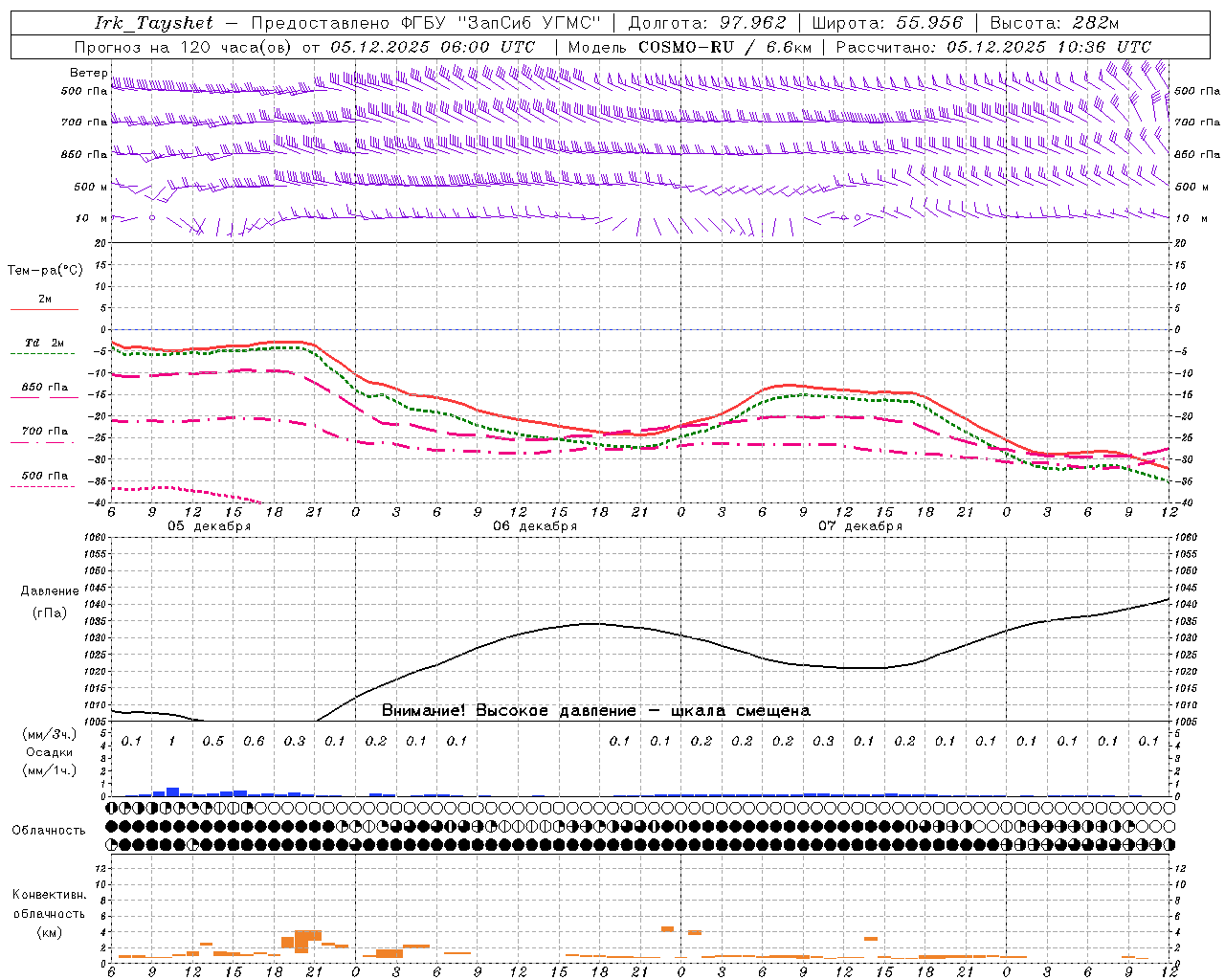Screen dimensions: 1225x980
Task: Click the Рассчитано: 05.12.2025 10:36 UTC timestamp
Action: pyautogui.click(x=993, y=47)
